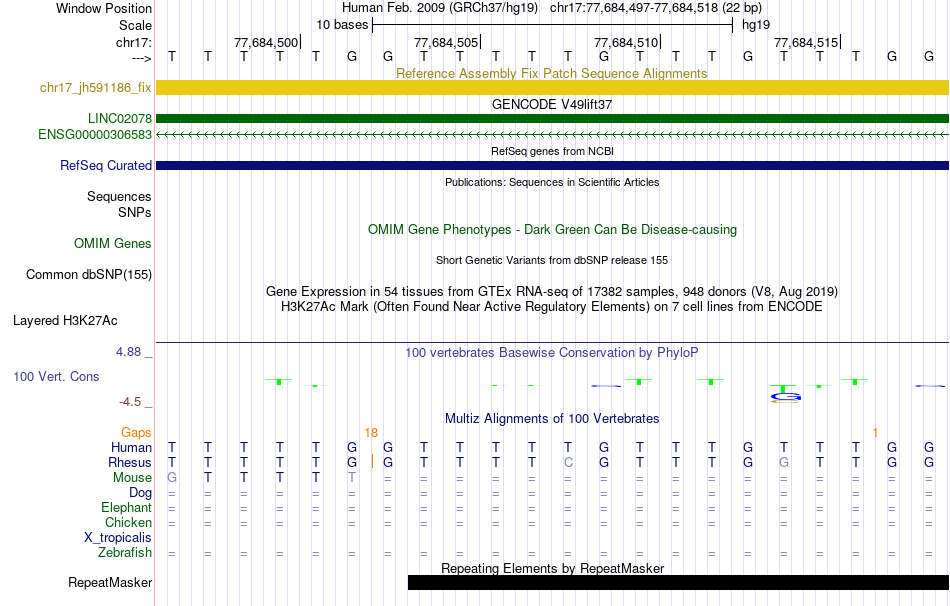The height and width of the screenshot is (606, 950).
Task: Select the chr17_jh591186_fix track label
Action: coord(96,87)
